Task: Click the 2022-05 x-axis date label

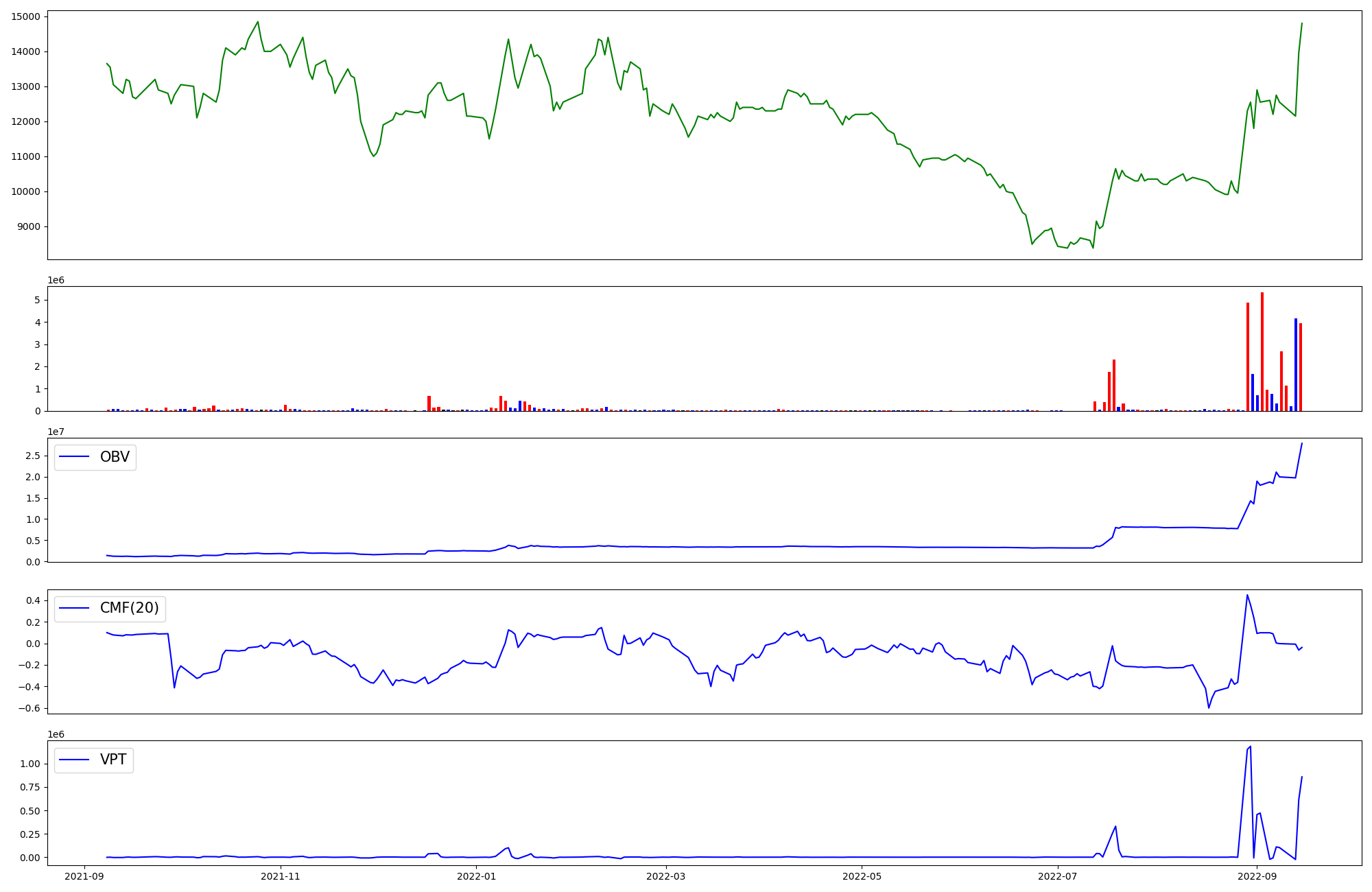Action: (862, 876)
